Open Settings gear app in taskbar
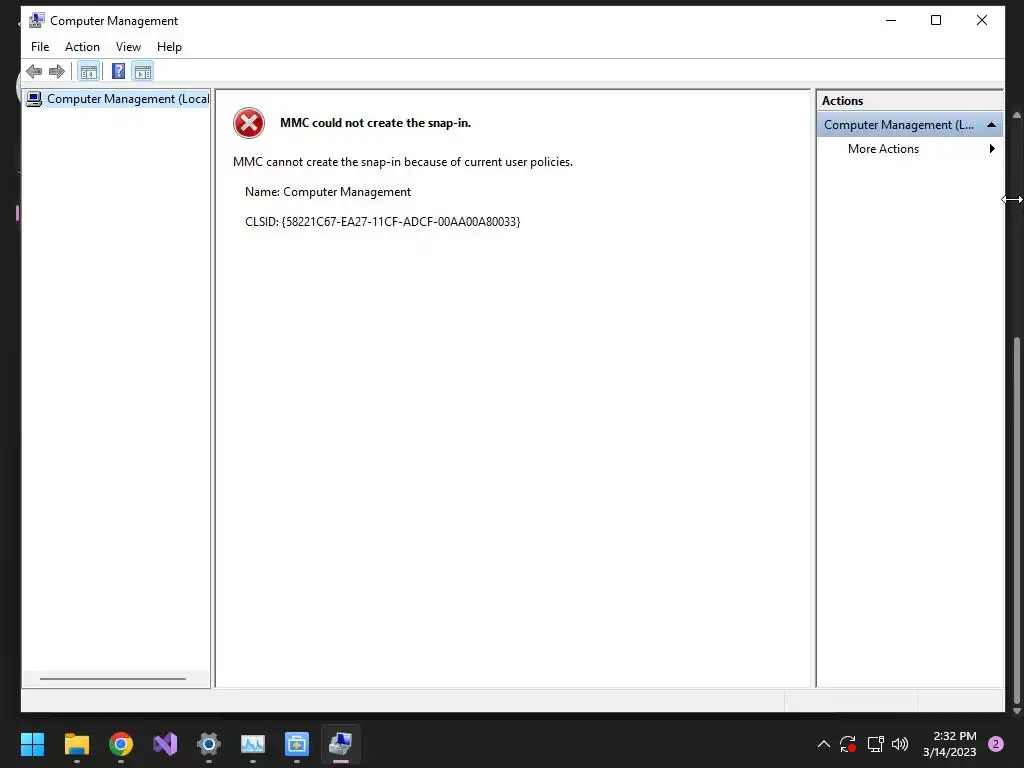The width and height of the screenshot is (1024, 768). [x=209, y=744]
